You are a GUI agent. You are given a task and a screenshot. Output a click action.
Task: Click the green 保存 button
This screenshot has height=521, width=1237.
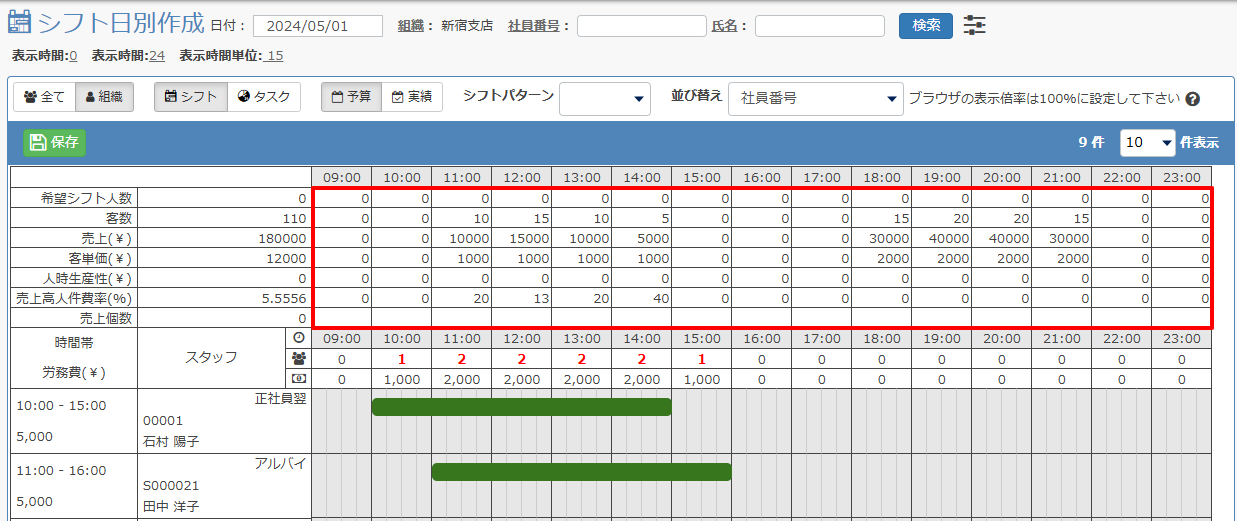(55, 143)
